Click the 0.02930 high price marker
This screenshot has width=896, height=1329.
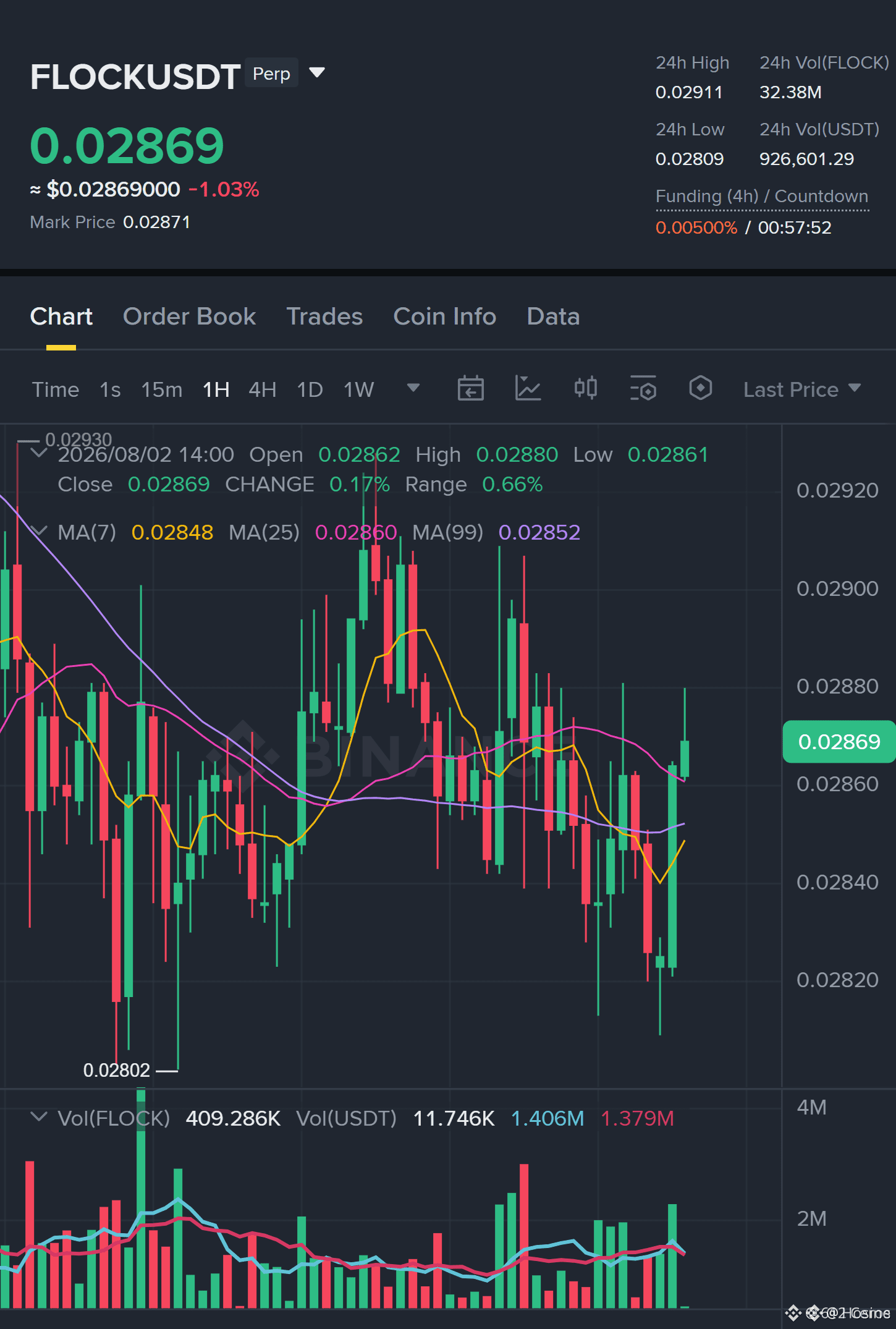coord(78,439)
